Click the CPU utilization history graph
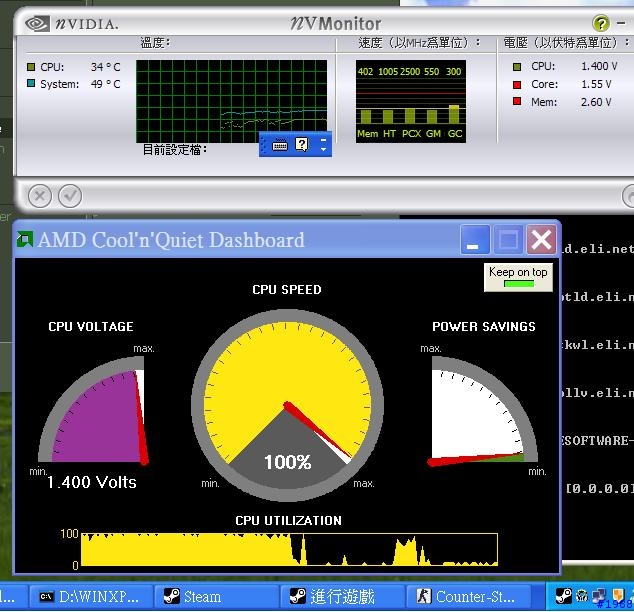 289,549
